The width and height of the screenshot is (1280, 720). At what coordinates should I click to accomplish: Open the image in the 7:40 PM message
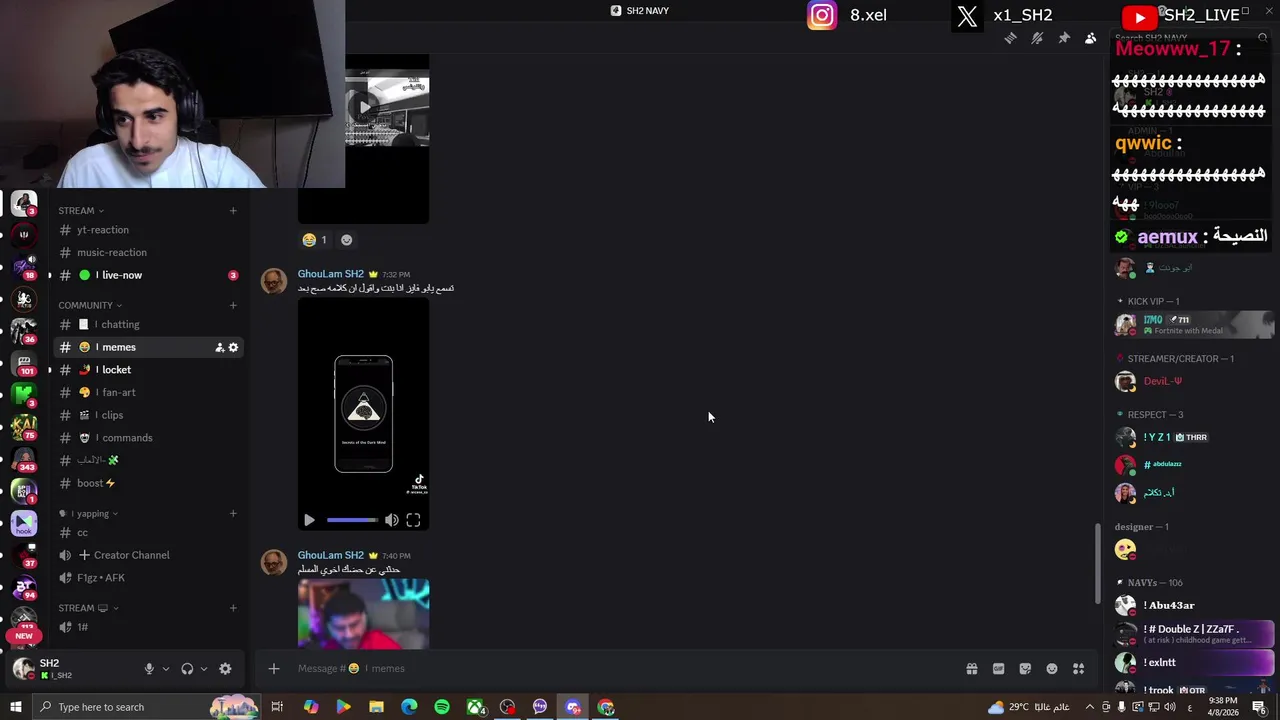coord(363,614)
